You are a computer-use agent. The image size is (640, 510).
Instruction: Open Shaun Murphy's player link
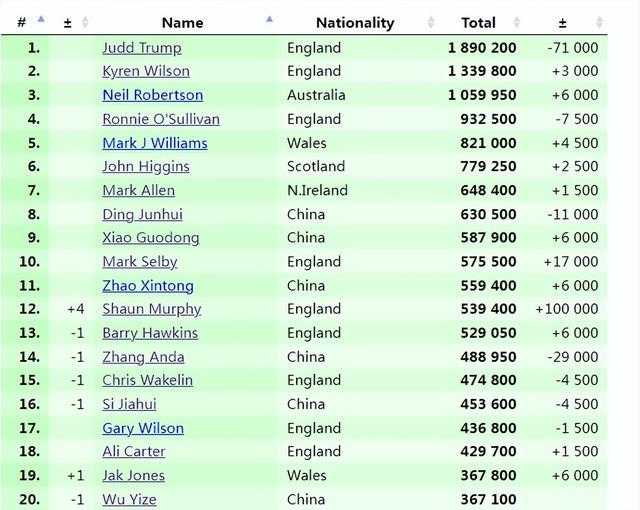(x=152, y=309)
